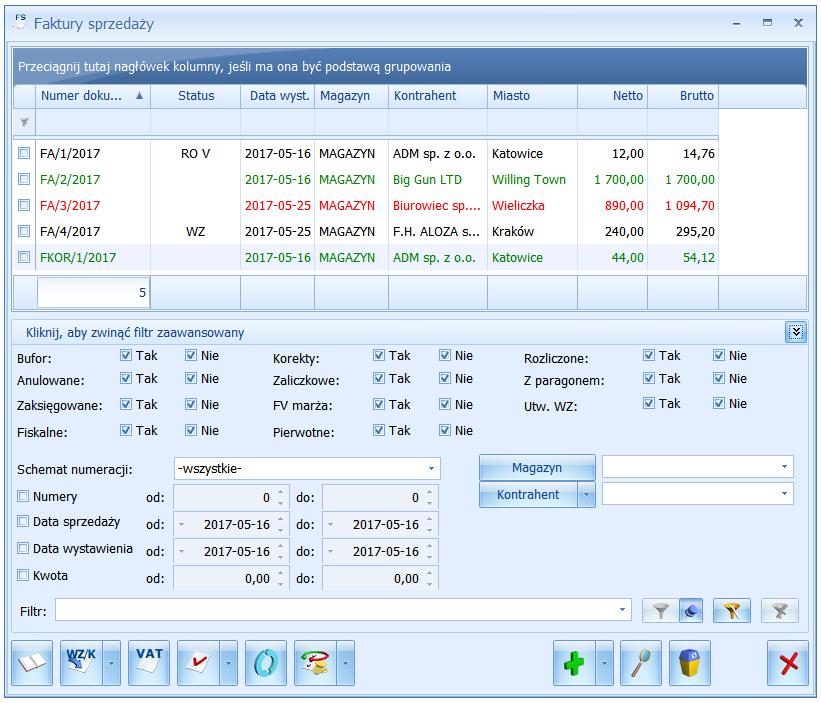The image size is (821, 703).
Task: Toggle Utw. WZ Tak checkbox
Action: 649,403
